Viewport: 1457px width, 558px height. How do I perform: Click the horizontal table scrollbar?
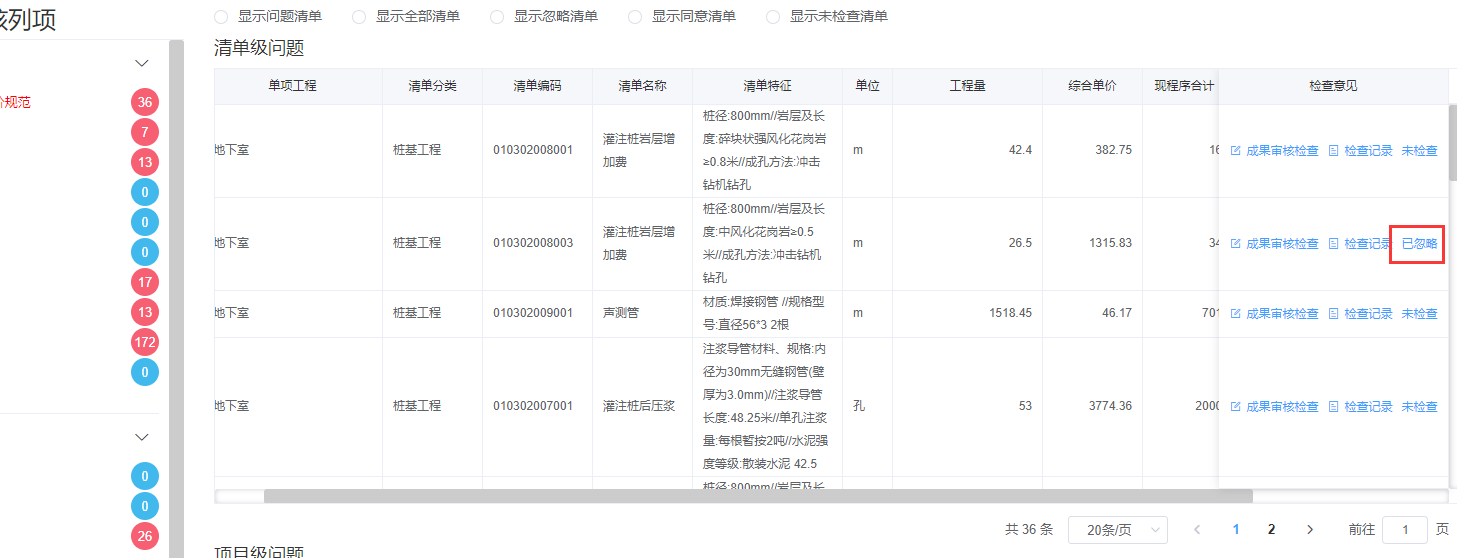point(758,496)
